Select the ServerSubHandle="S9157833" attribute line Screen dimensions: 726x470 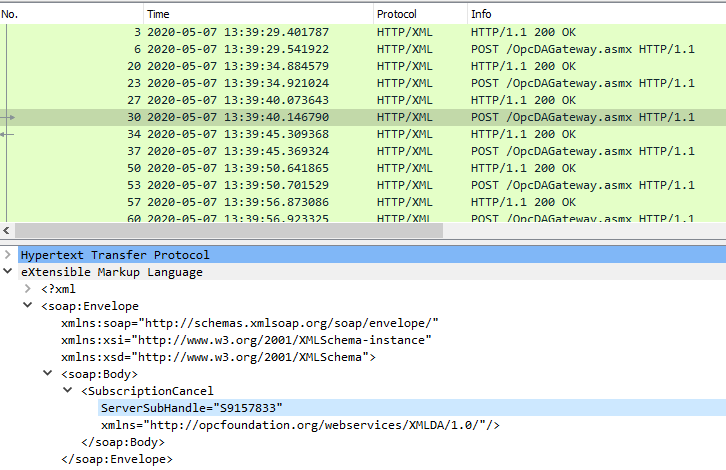pos(192,408)
